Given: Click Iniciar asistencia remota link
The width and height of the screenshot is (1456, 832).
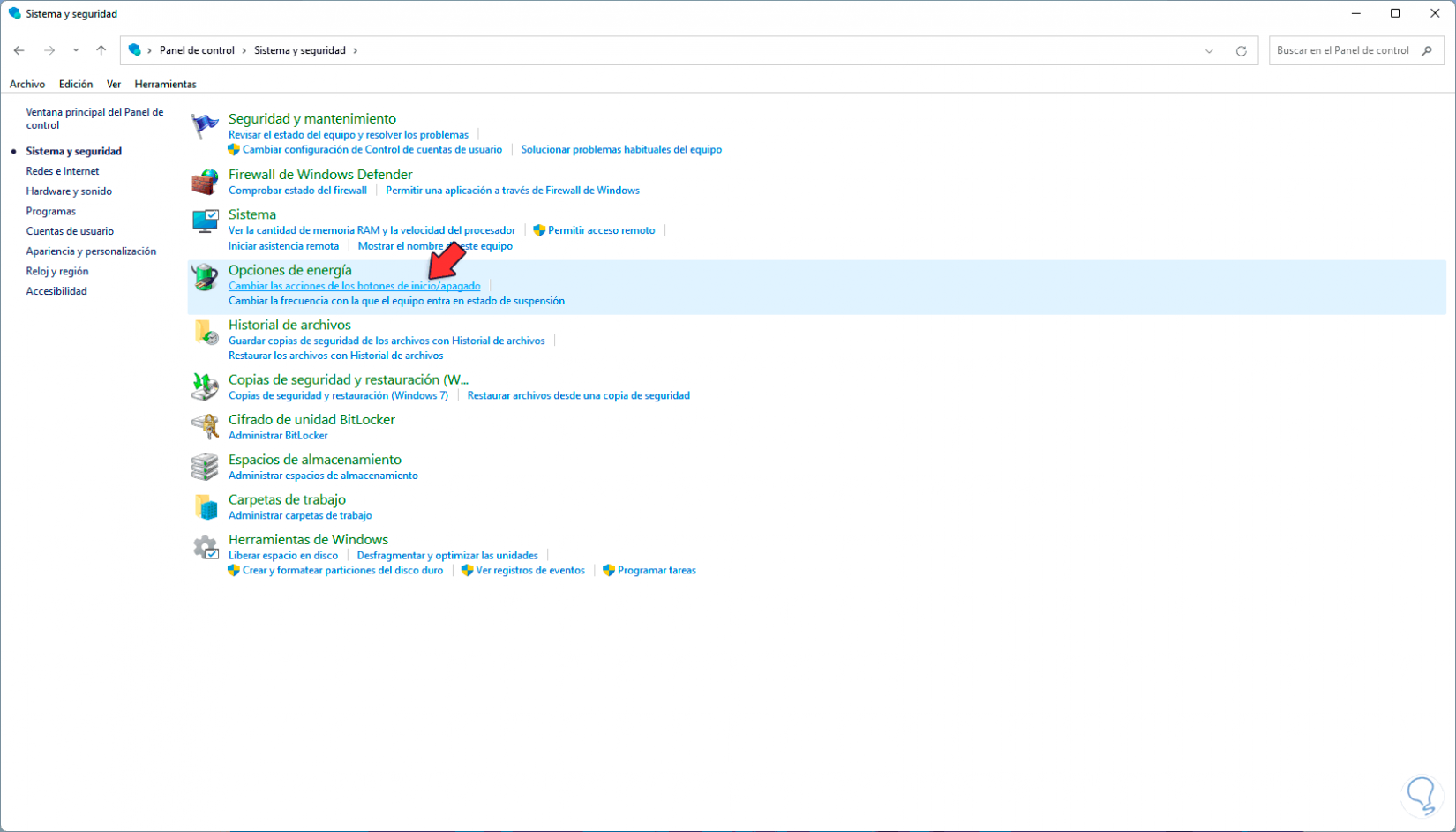Looking at the screenshot, I should point(283,246).
